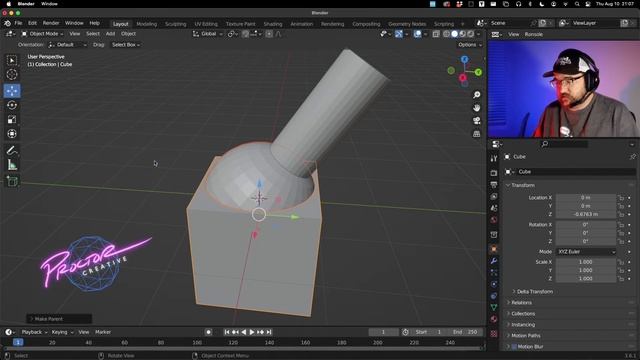Toggle snapping magnet icon
640x360 pixels.
246,34
